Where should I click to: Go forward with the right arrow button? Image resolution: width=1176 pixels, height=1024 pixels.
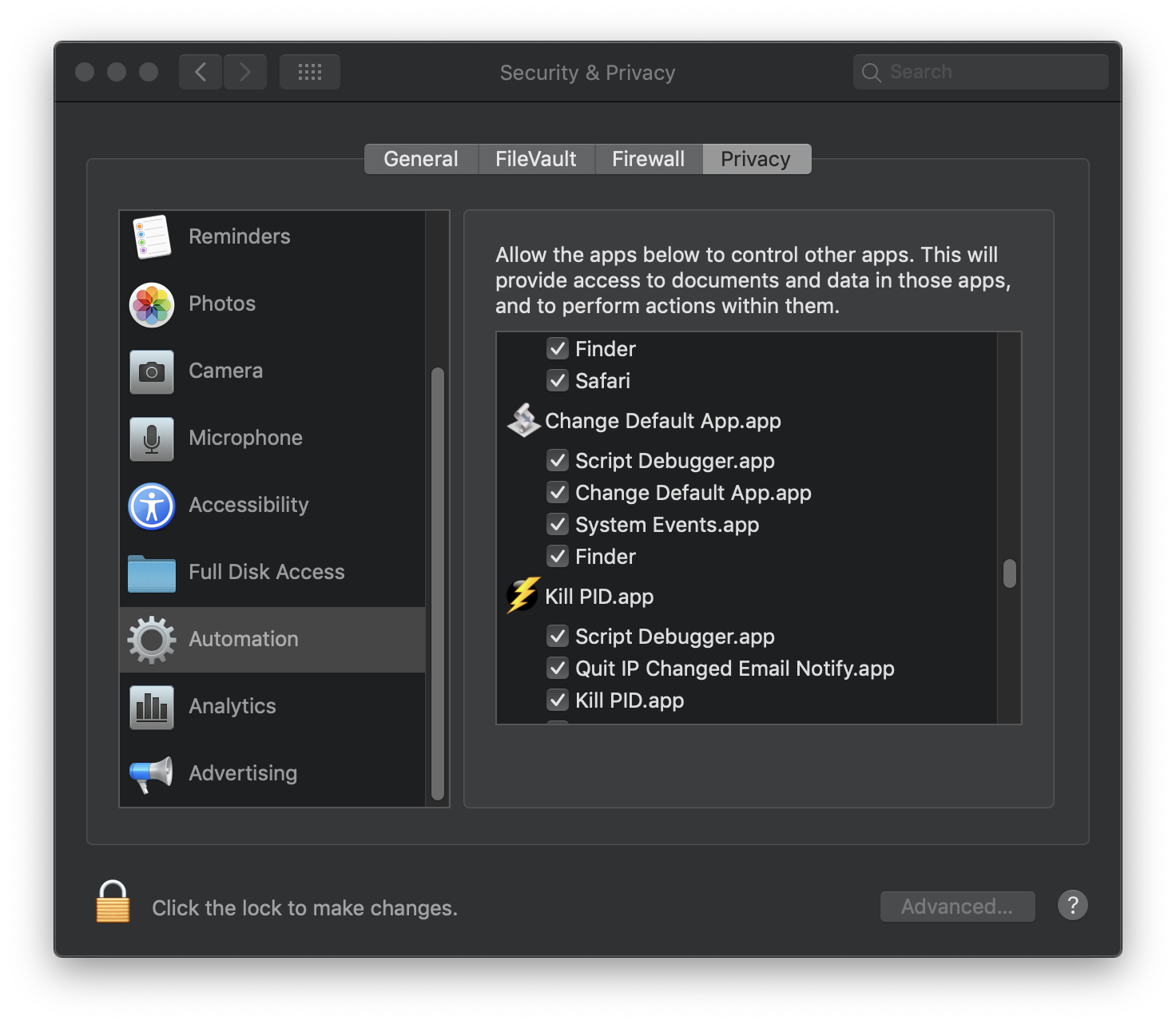[x=245, y=72]
